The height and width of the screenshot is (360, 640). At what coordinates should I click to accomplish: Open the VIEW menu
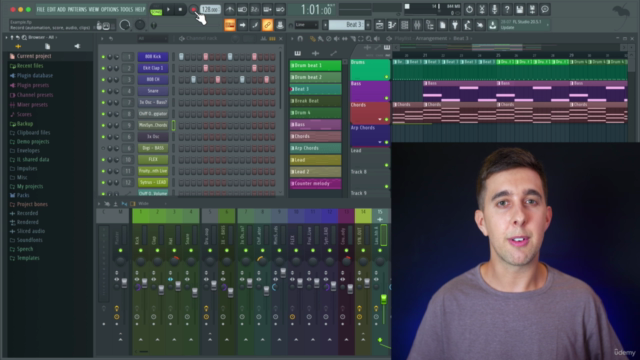[94, 9]
